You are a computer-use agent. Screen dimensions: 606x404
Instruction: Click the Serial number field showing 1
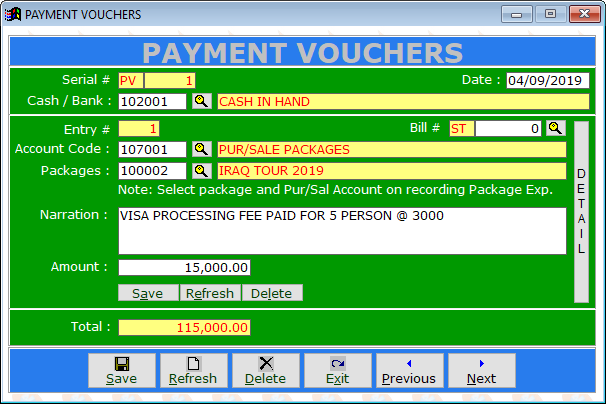tap(170, 80)
